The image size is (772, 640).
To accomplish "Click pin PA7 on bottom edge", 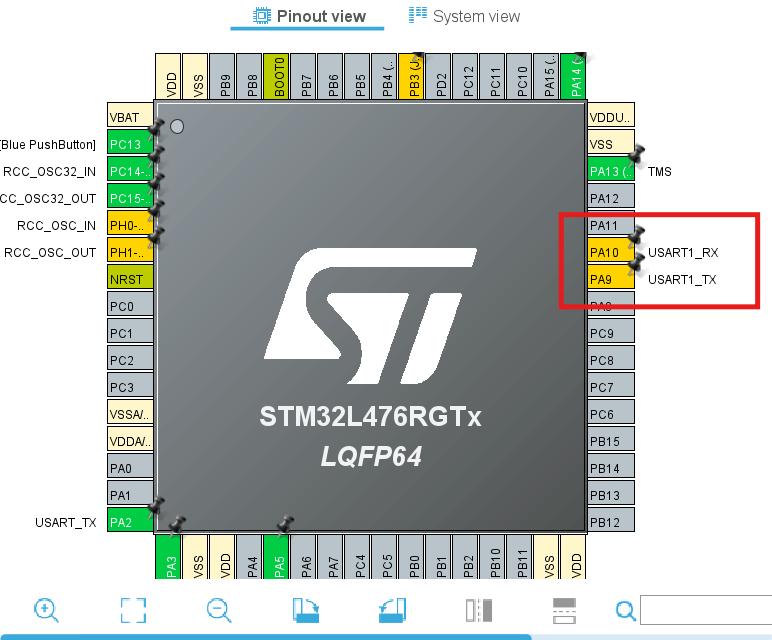I will point(330,557).
